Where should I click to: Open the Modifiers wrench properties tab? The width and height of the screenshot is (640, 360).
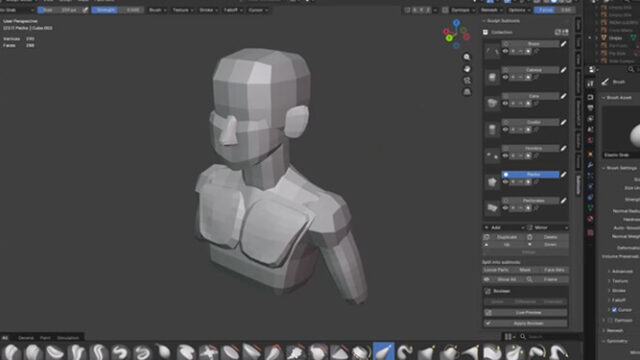click(590, 165)
